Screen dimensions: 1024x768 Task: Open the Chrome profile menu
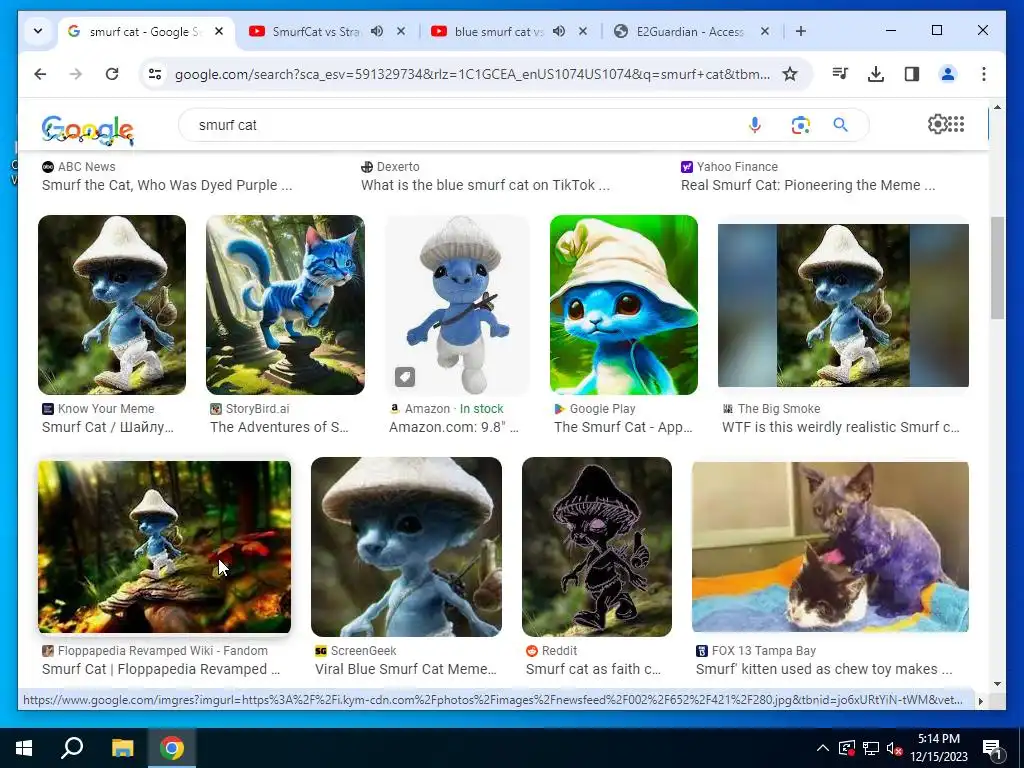coord(948,74)
